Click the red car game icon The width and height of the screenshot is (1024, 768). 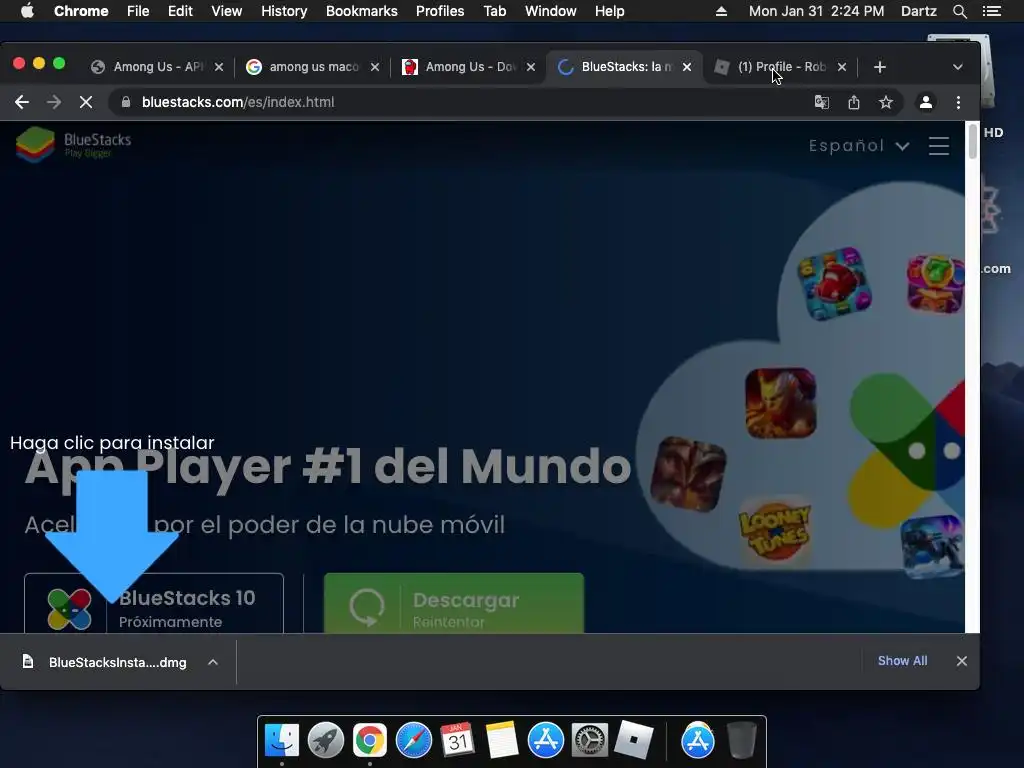[834, 283]
